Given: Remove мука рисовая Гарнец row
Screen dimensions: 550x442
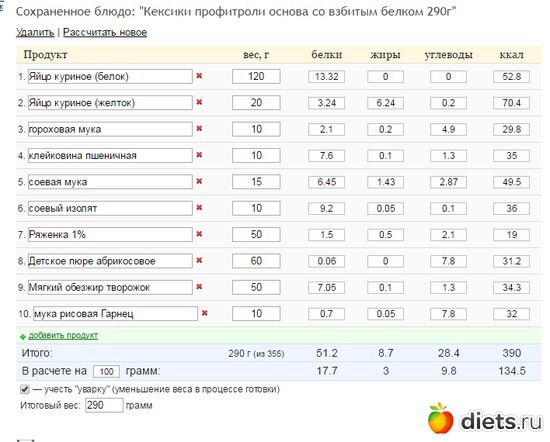Looking at the screenshot, I should click(x=205, y=313).
